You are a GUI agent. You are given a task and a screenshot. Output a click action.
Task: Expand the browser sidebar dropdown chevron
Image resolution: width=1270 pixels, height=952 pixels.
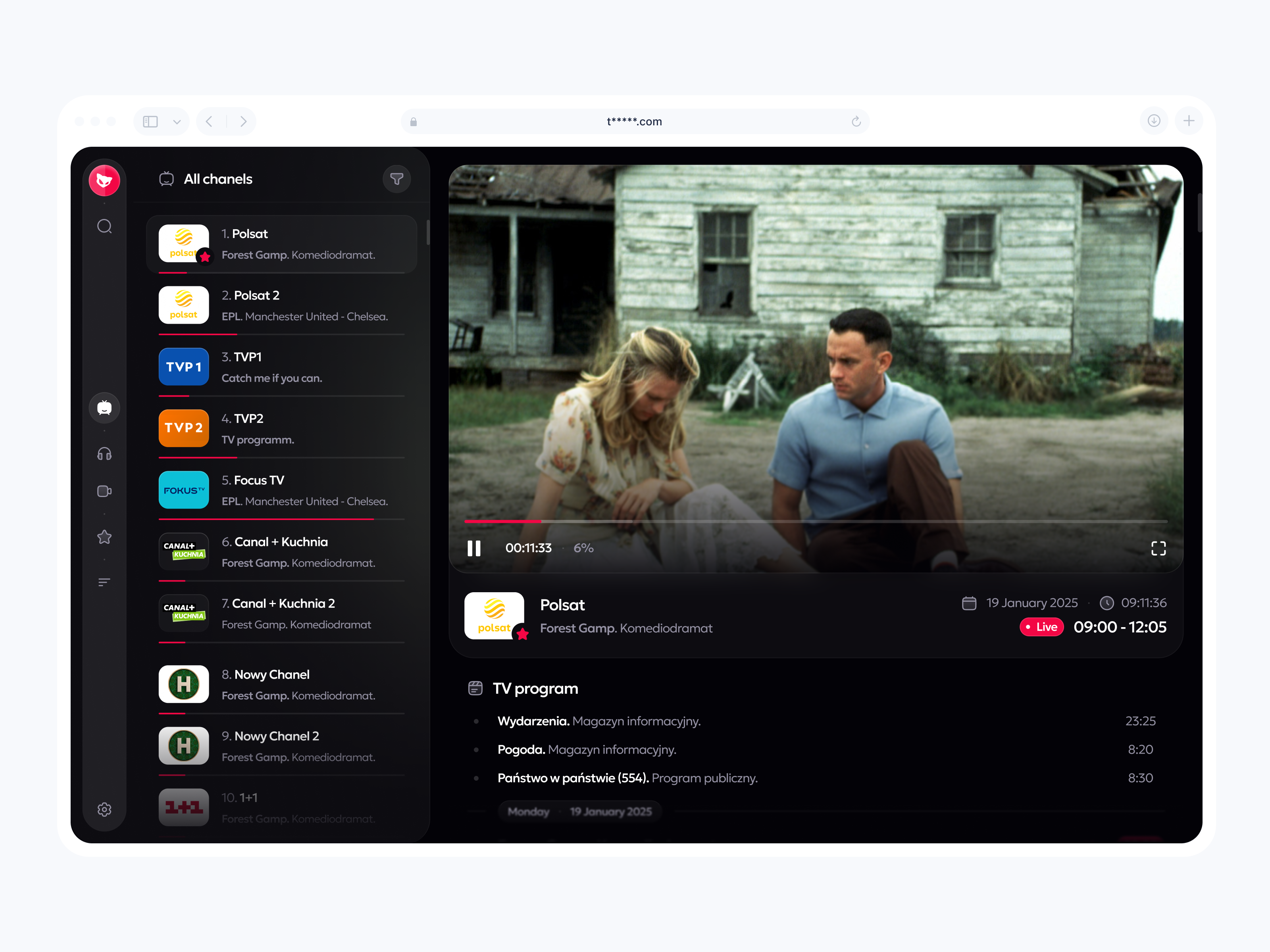coord(177,121)
